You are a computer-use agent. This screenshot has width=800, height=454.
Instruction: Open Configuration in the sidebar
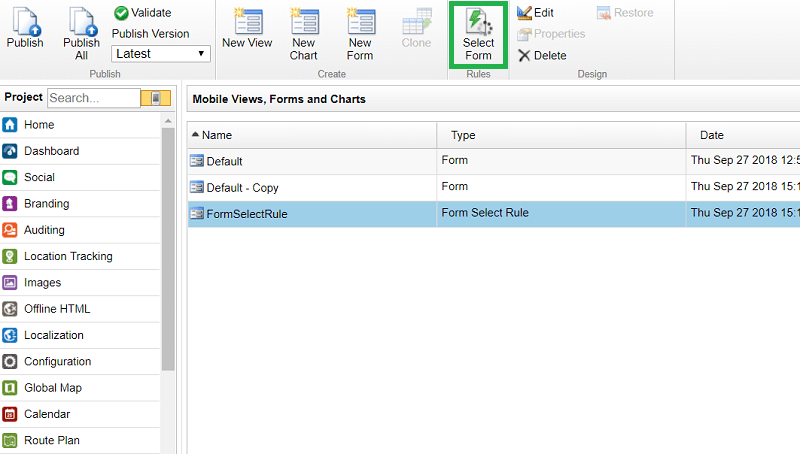(80, 362)
